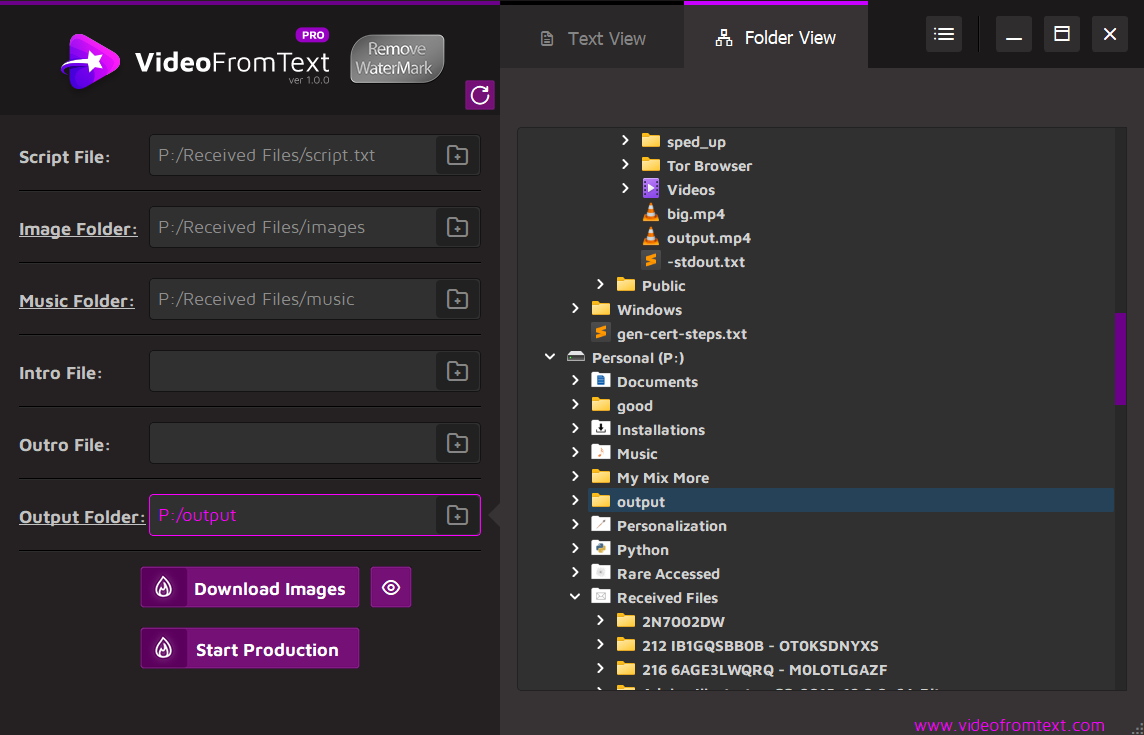This screenshot has width=1144, height=735.
Task: Click the Music Folder label link
Action: 77,301
